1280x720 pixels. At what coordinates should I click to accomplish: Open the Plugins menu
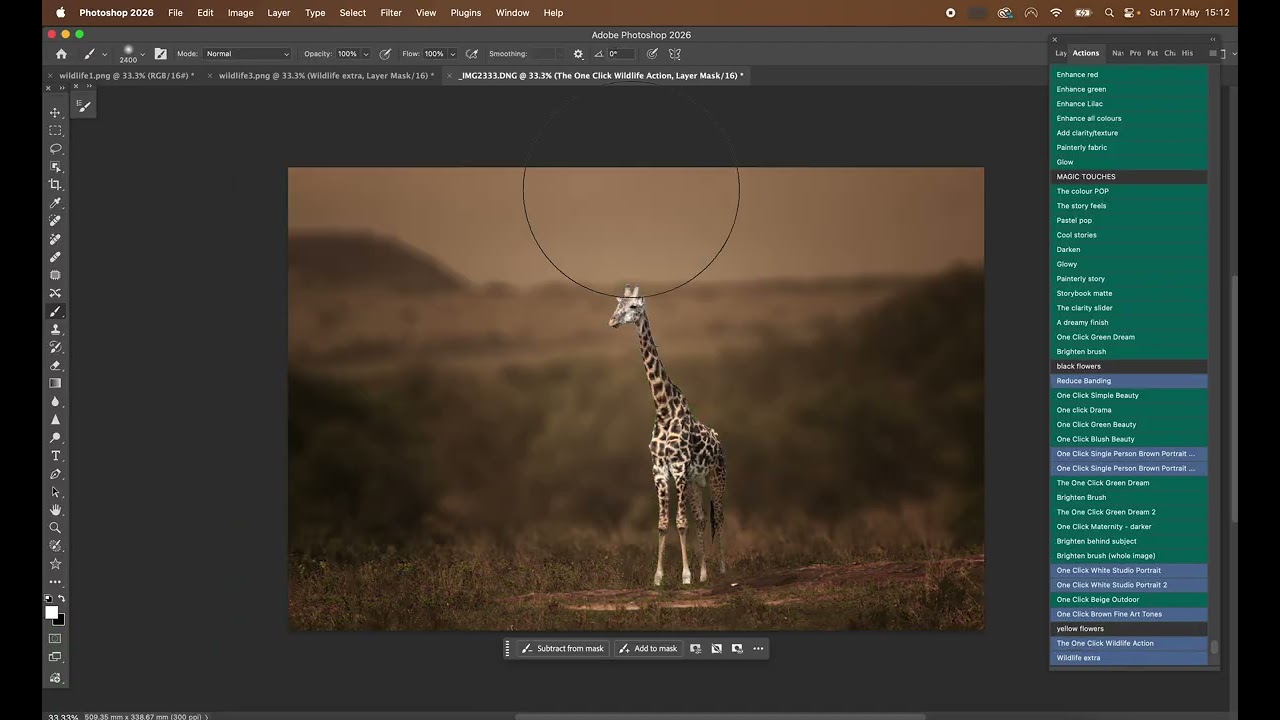tap(466, 13)
